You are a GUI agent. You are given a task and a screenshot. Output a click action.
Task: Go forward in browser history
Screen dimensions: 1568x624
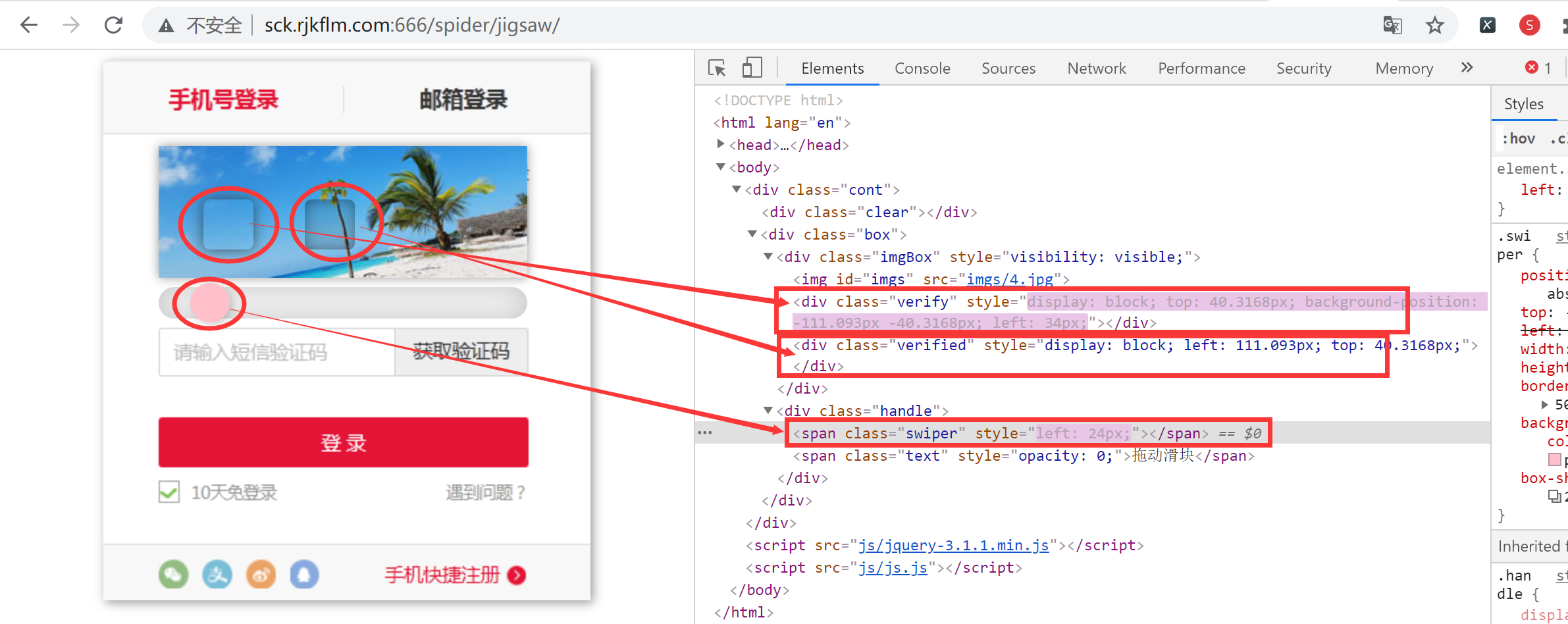pyautogui.click(x=71, y=25)
